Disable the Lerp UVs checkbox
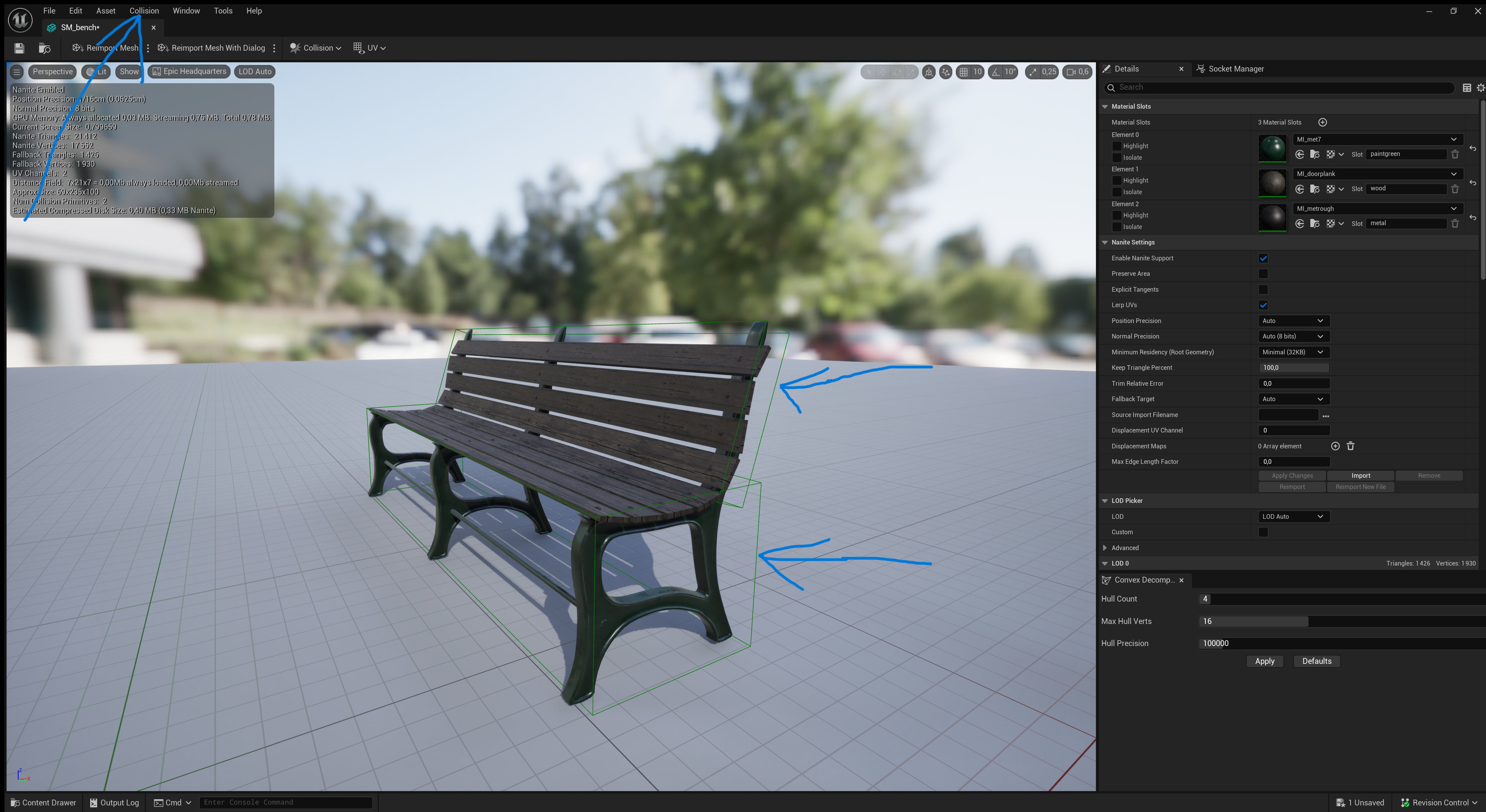 click(x=1263, y=305)
